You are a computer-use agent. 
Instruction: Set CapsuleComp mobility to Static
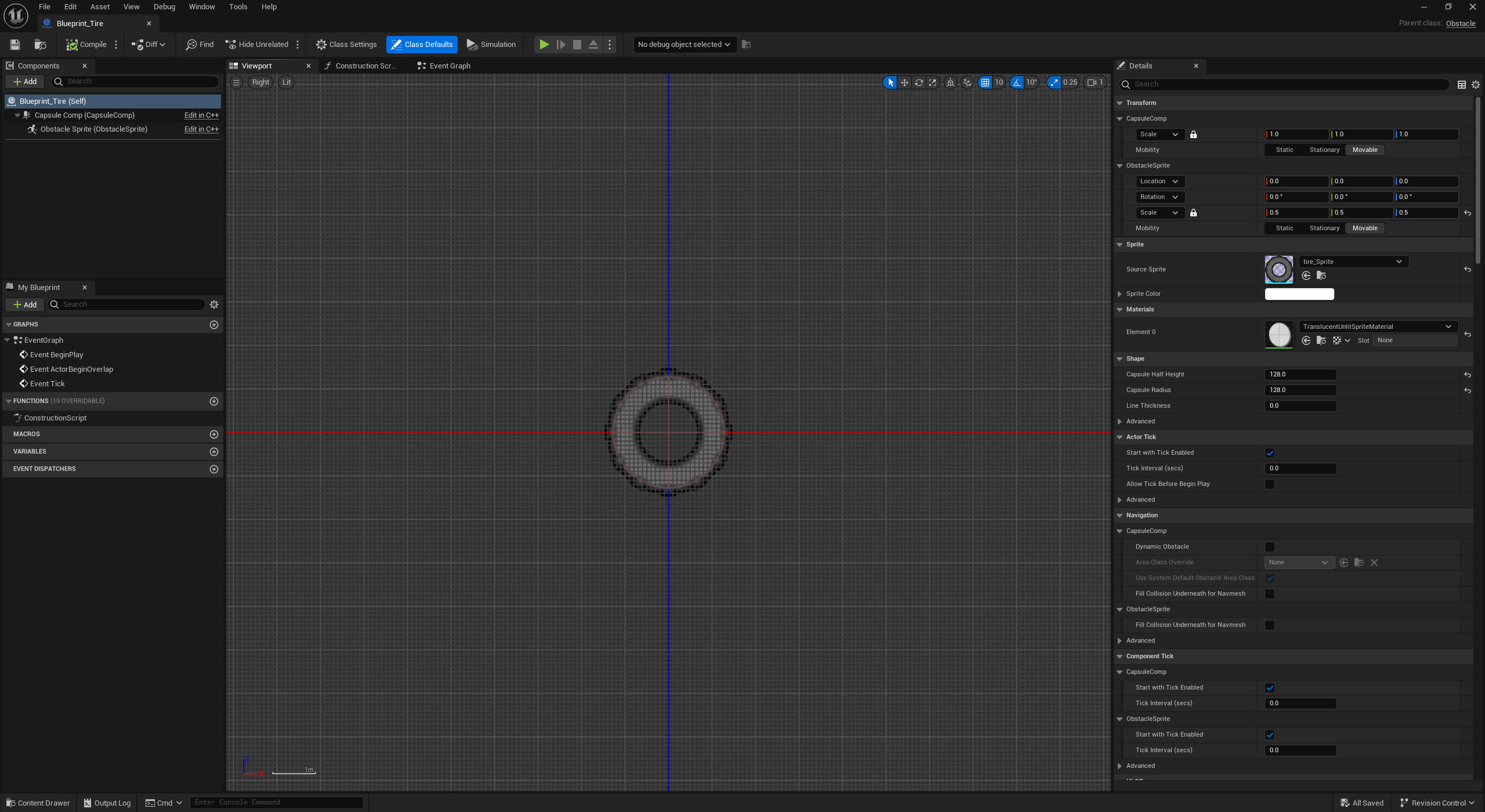[1284, 150]
